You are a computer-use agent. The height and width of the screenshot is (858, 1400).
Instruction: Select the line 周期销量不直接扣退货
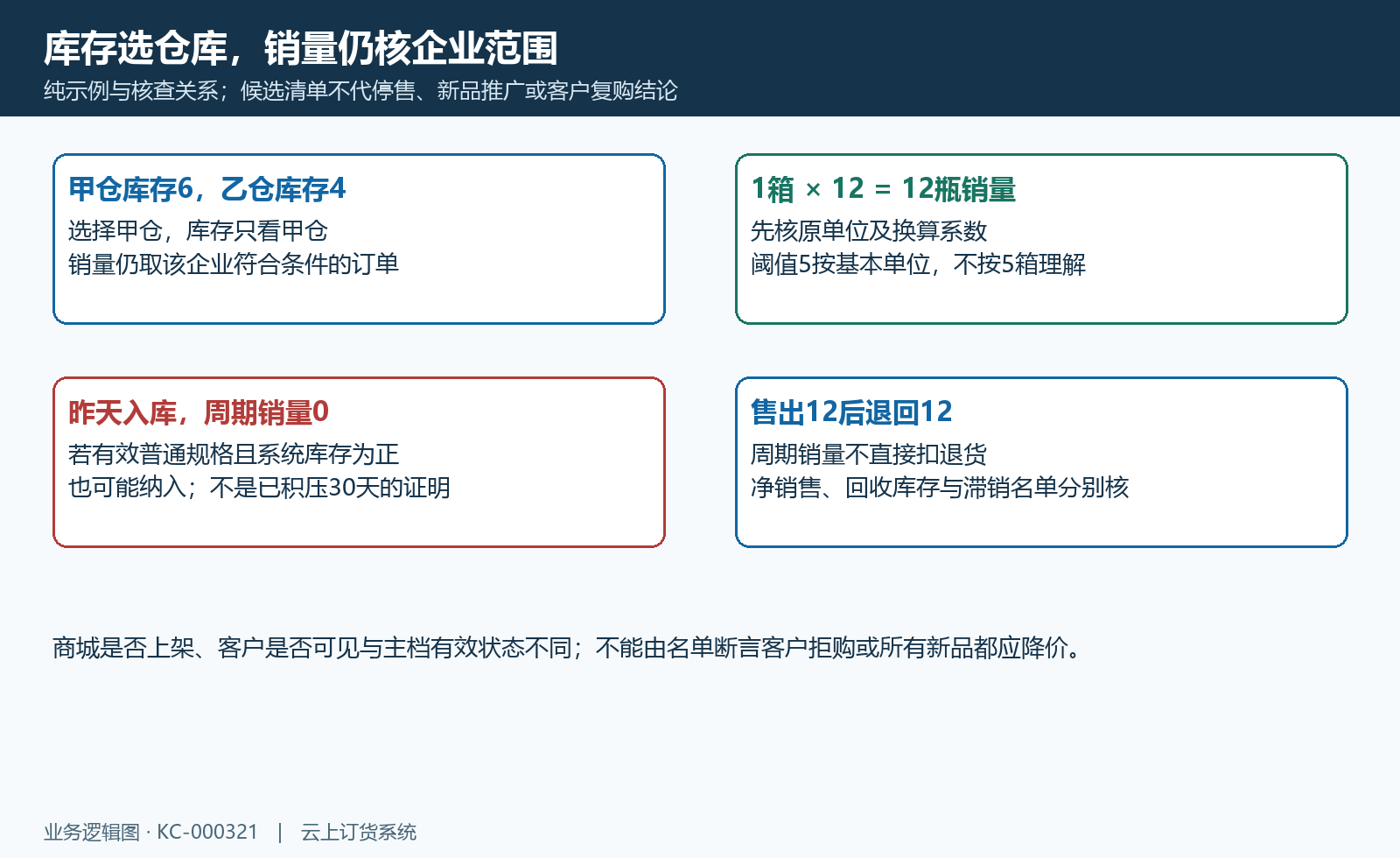(x=869, y=454)
